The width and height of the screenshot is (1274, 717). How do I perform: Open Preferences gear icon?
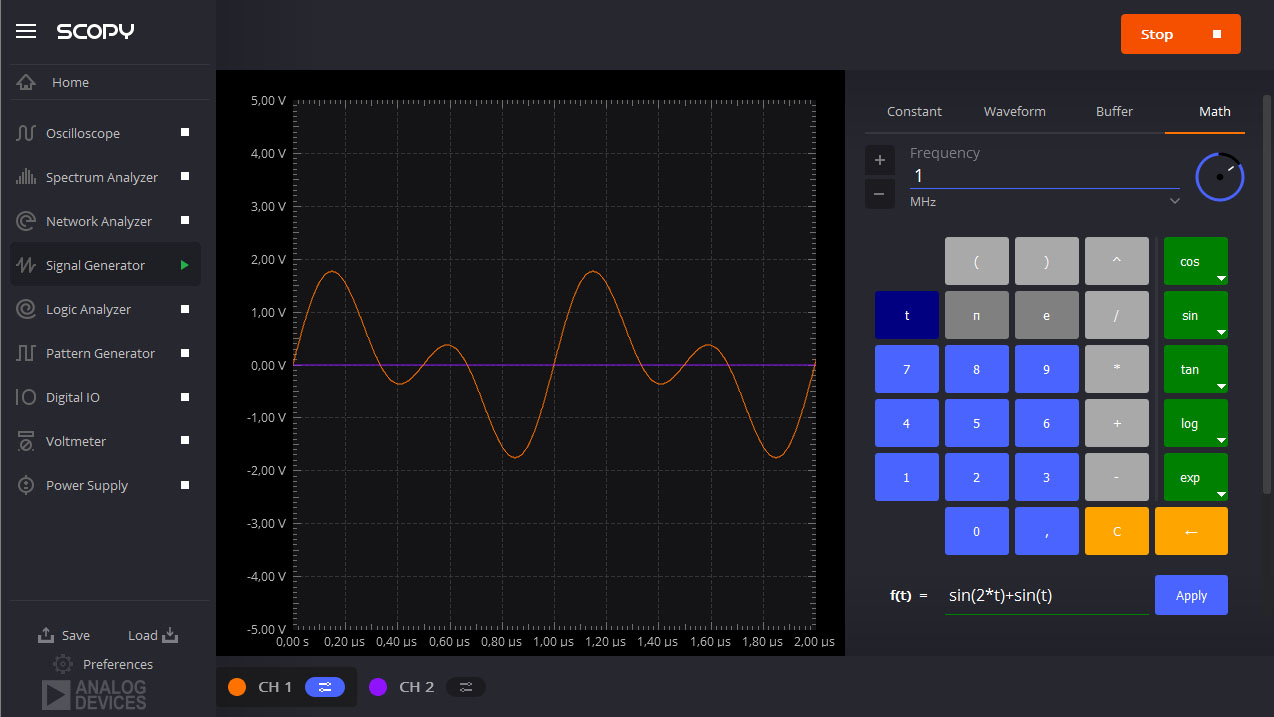click(63, 664)
